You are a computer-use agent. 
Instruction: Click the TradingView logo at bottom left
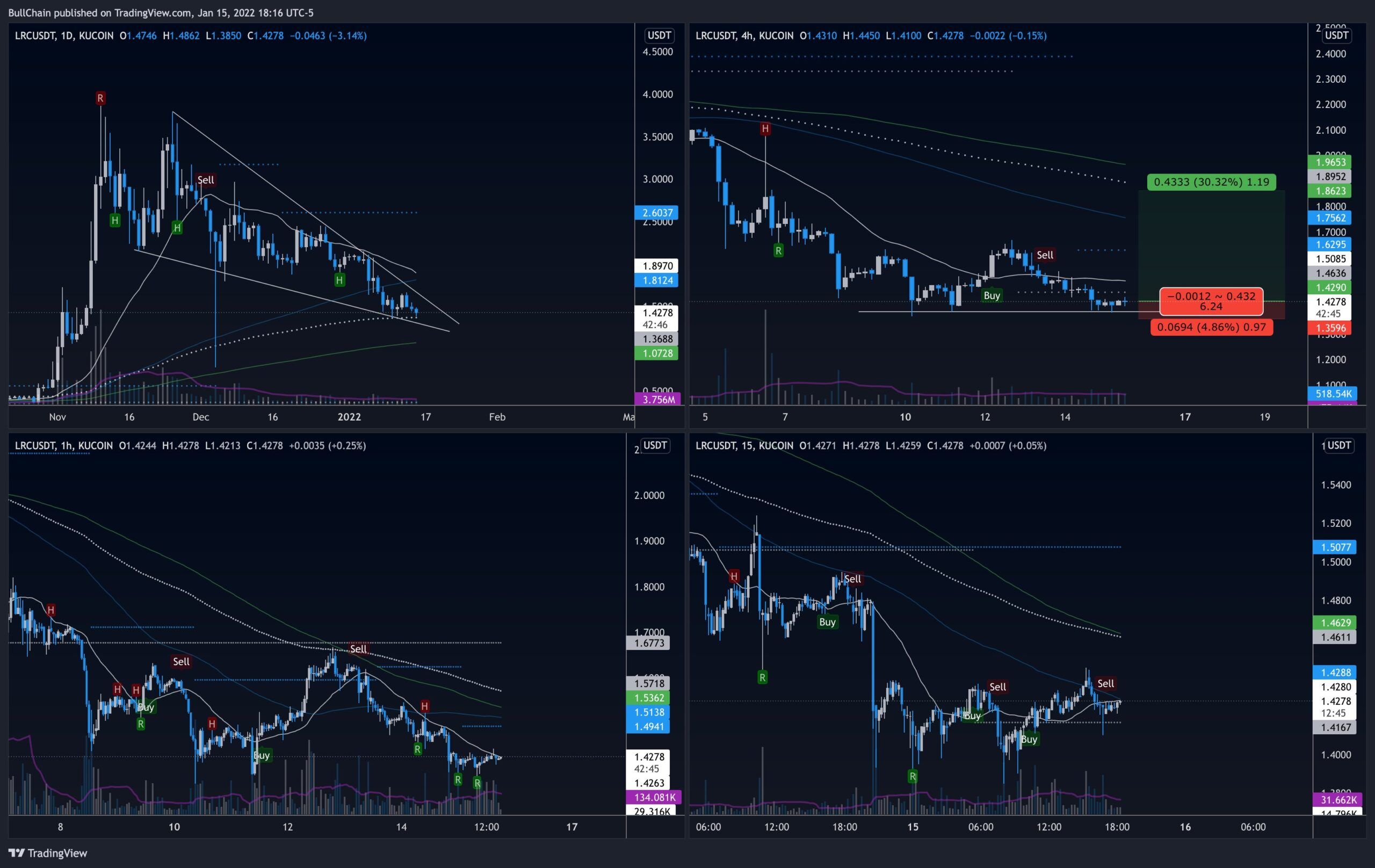(x=48, y=853)
